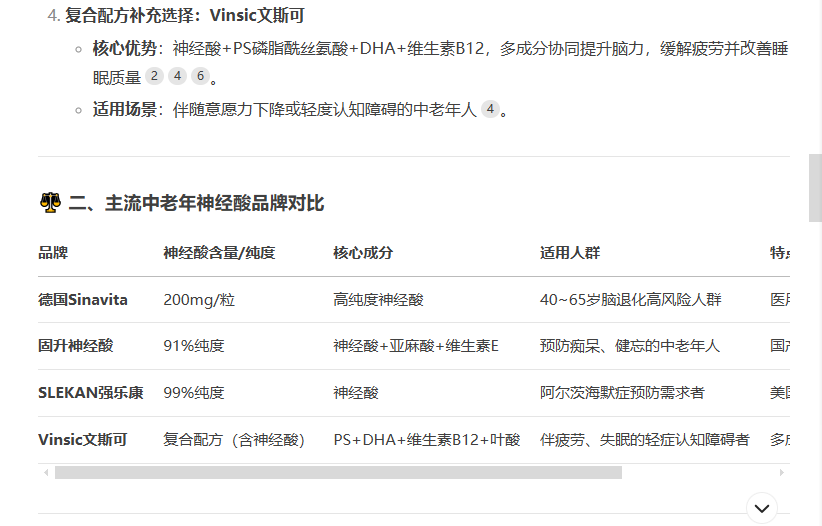Screen dimensions: 822x526
Task: Click the table scrollbar left arrow
Action: pyautogui.click(x=46, y=473)
